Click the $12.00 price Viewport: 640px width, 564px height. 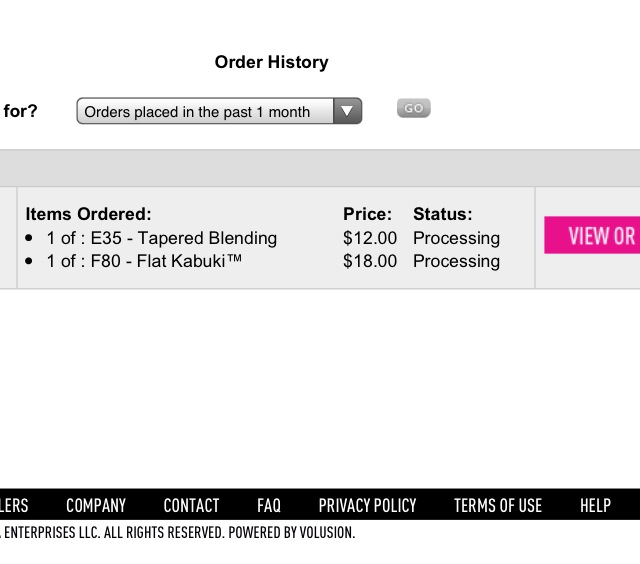pyautogui.click(x=370, y=238)
